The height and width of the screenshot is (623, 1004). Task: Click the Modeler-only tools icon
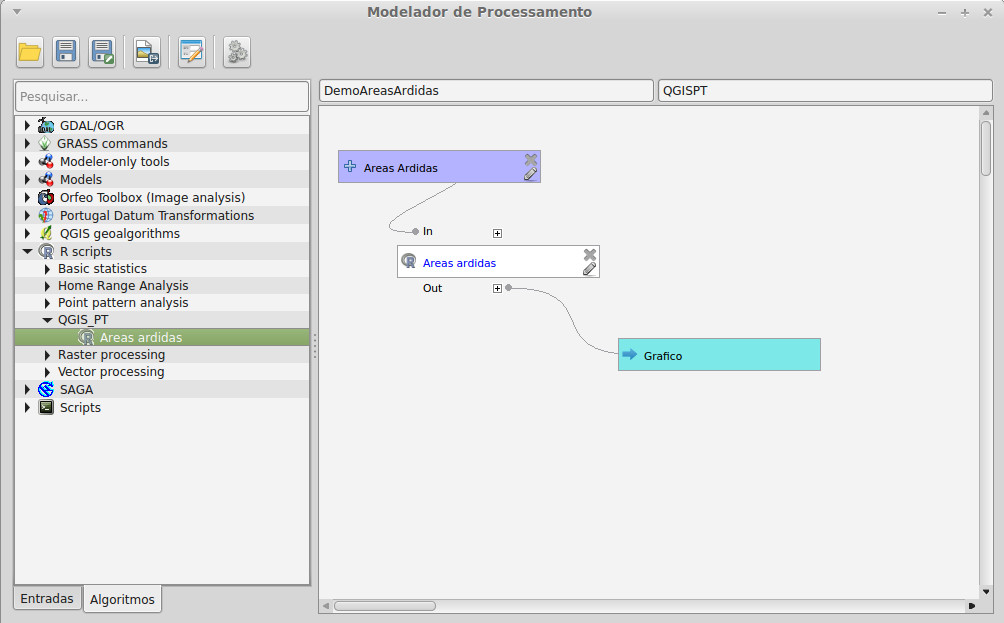(46, 161)
